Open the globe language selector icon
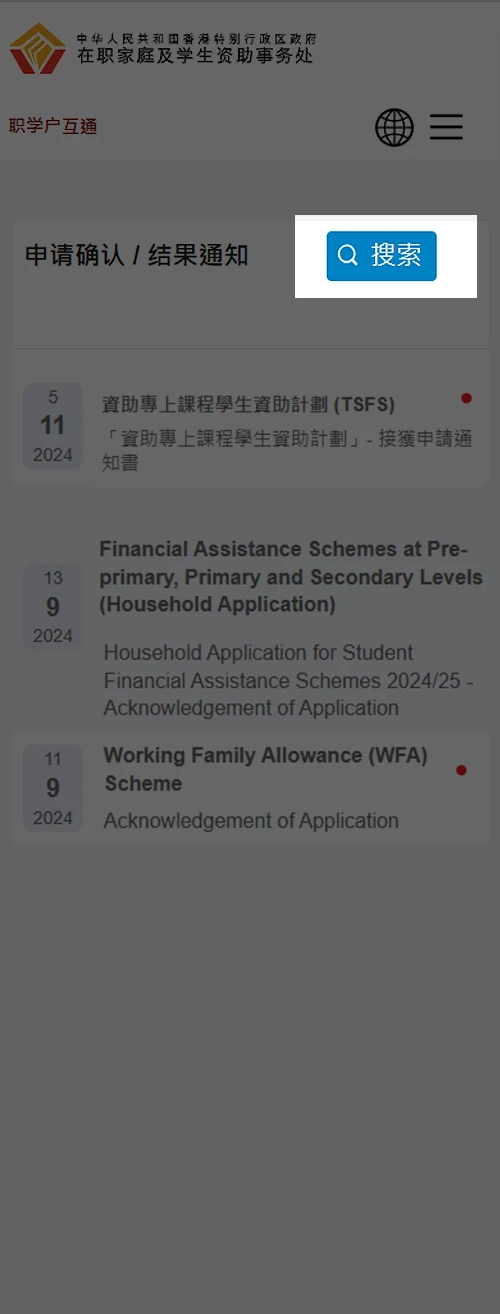 [394, 127]
